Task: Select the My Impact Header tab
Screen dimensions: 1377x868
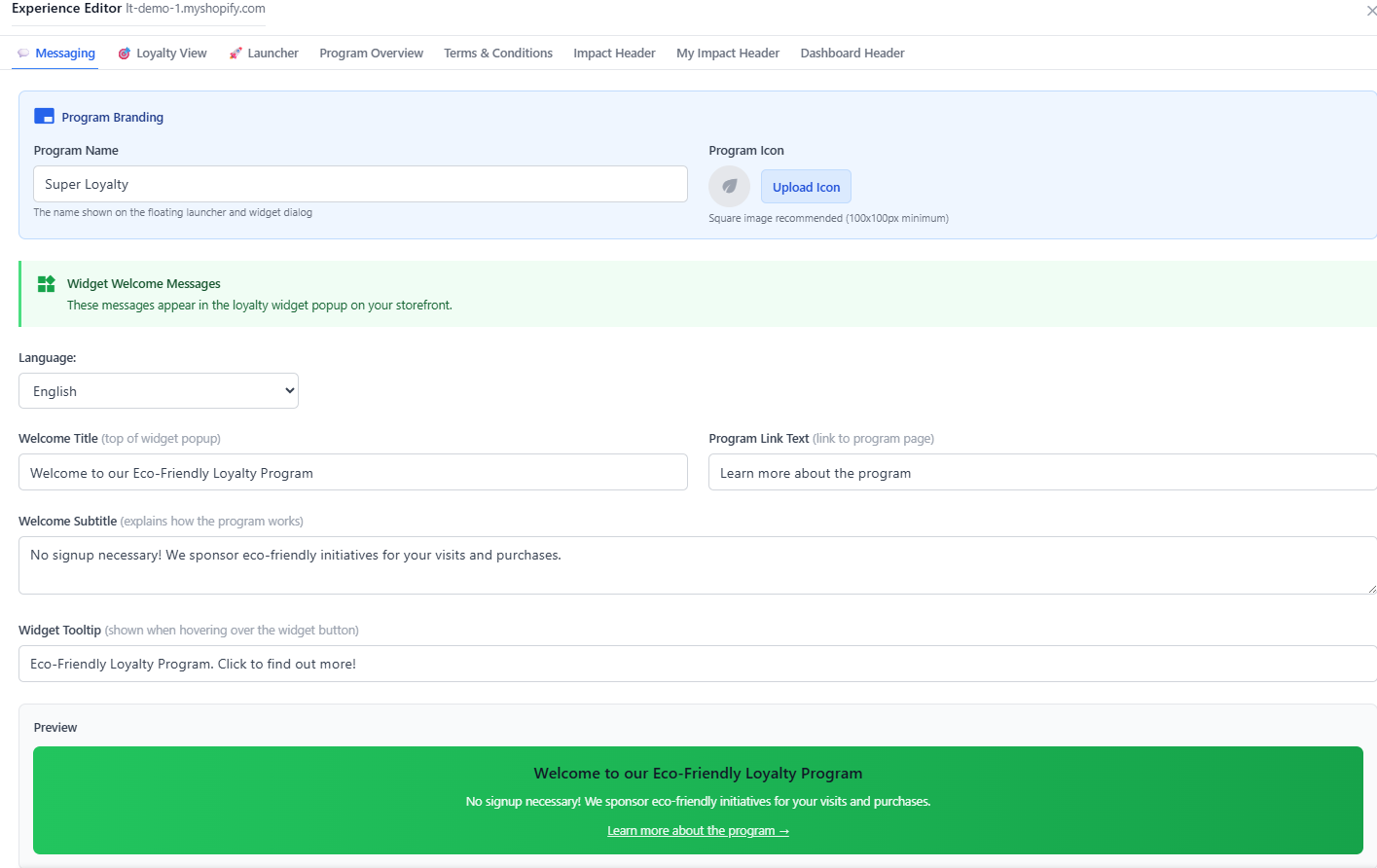Action: (x=728, y=54)
